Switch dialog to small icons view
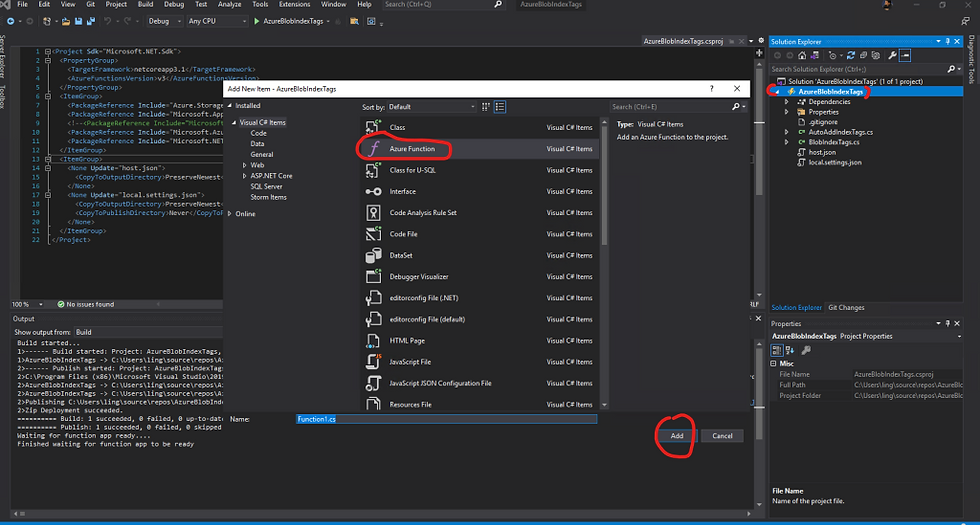 486,107
